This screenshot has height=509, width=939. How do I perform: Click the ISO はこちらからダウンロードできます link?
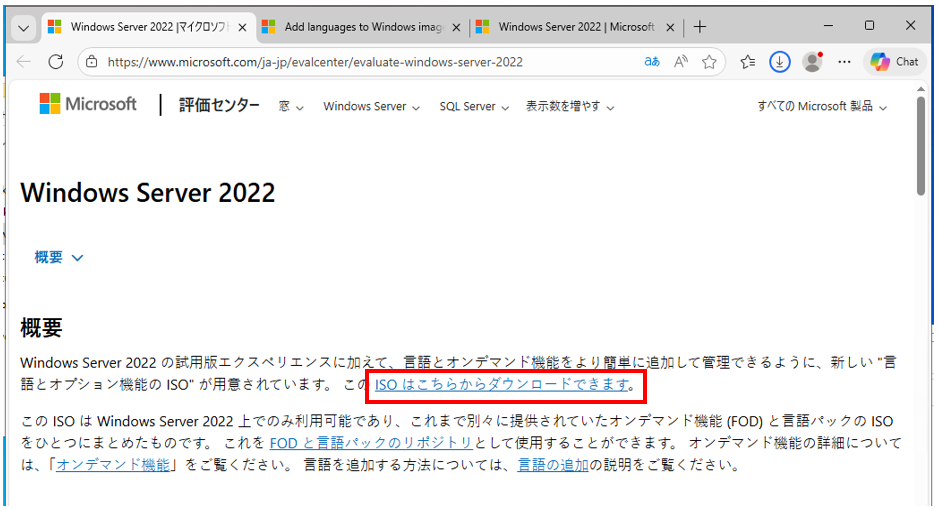pos(502,385)
